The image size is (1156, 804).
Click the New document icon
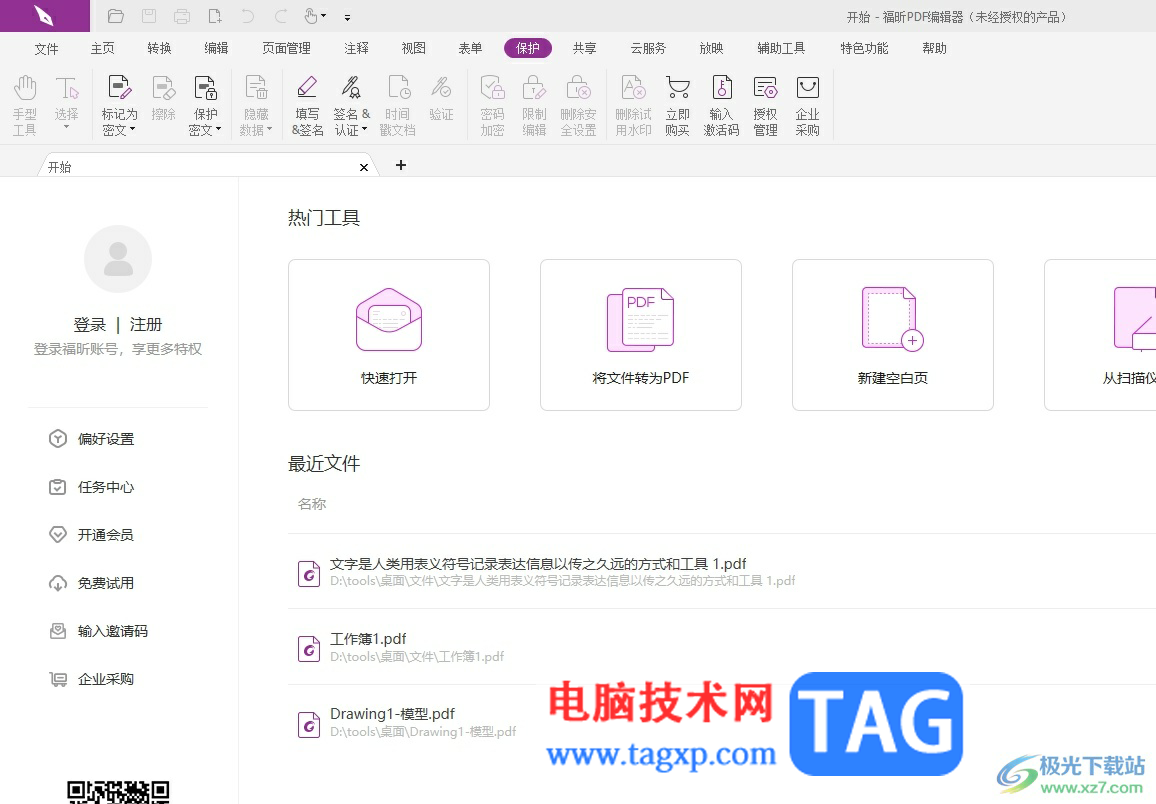215,16
